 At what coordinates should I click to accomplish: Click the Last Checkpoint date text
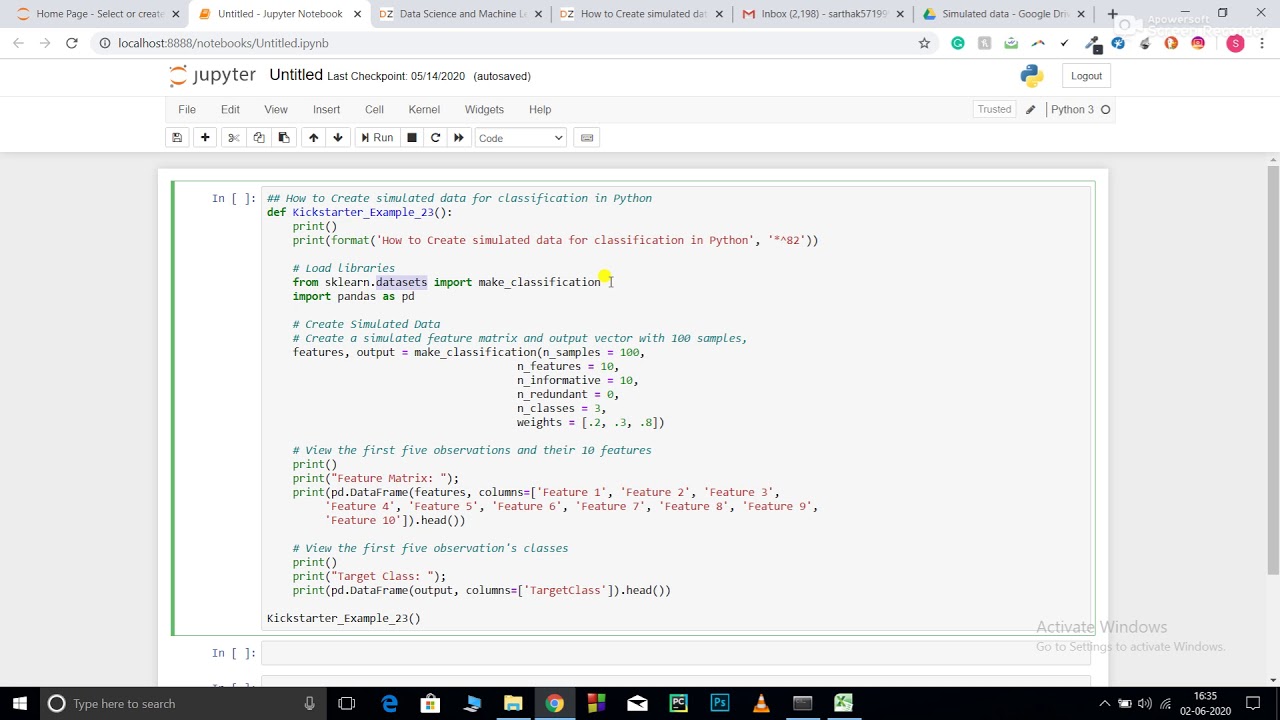click(x=396, y=76)
